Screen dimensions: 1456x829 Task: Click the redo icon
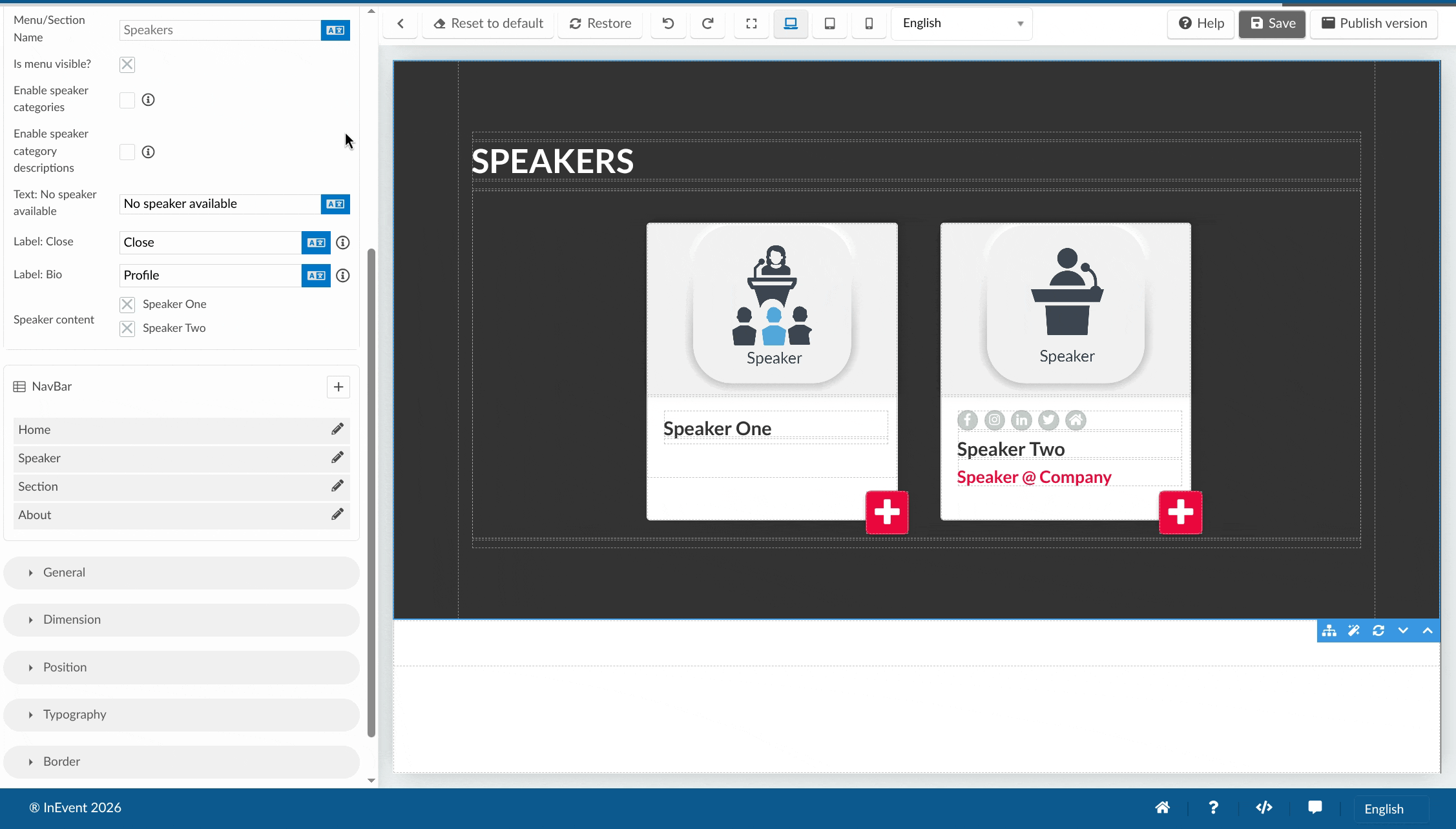707,24
